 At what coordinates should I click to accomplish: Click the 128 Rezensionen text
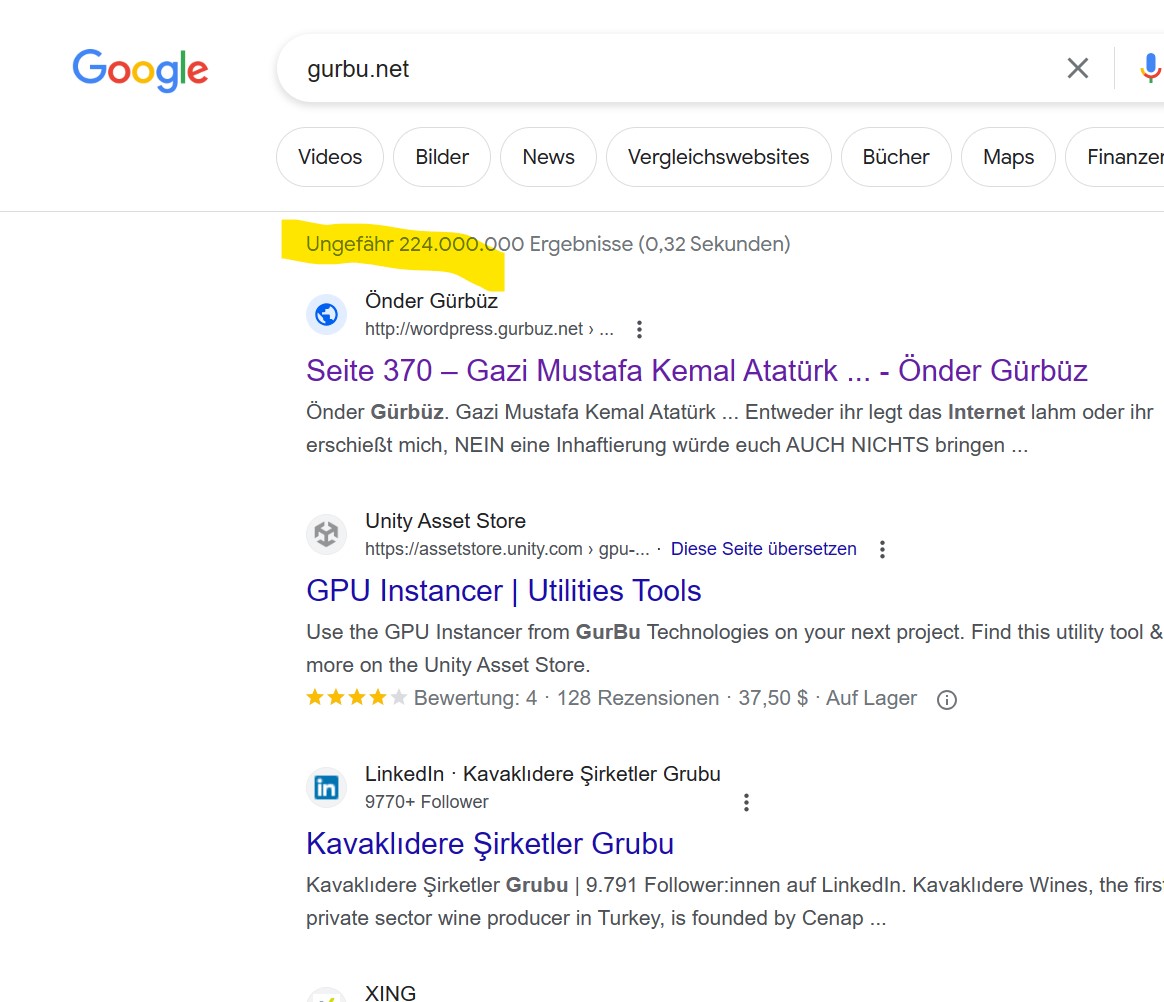(638, 698)
